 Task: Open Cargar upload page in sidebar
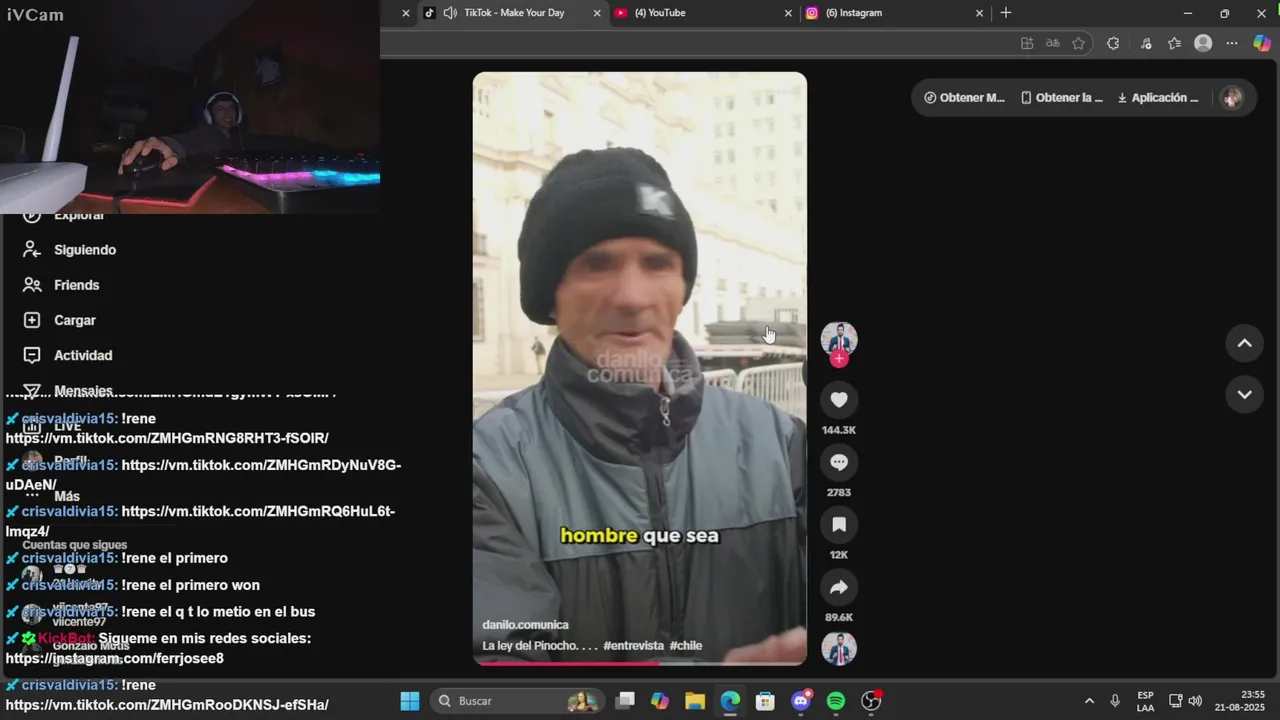click(75, 320)
